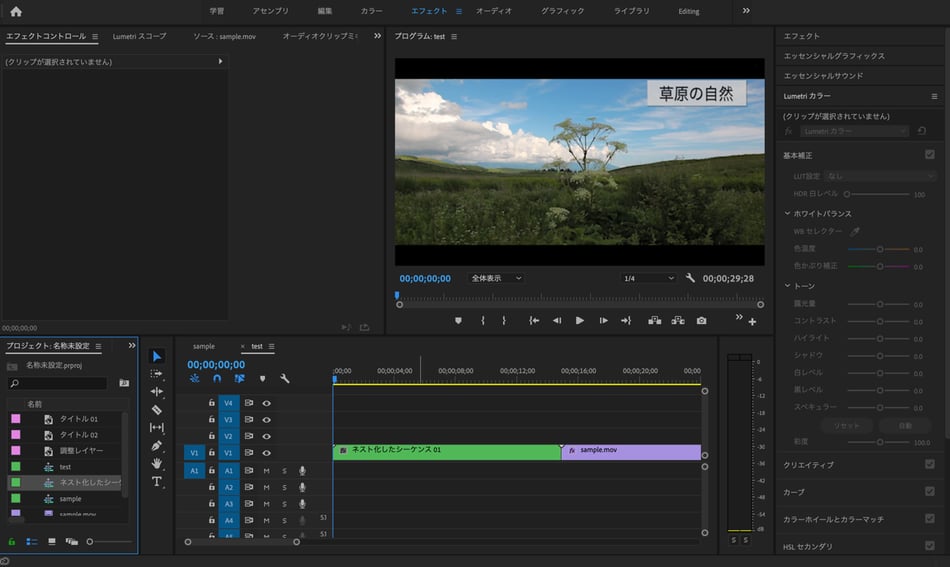Choose the Hand tool
The image size is (950, 567).
157,464
